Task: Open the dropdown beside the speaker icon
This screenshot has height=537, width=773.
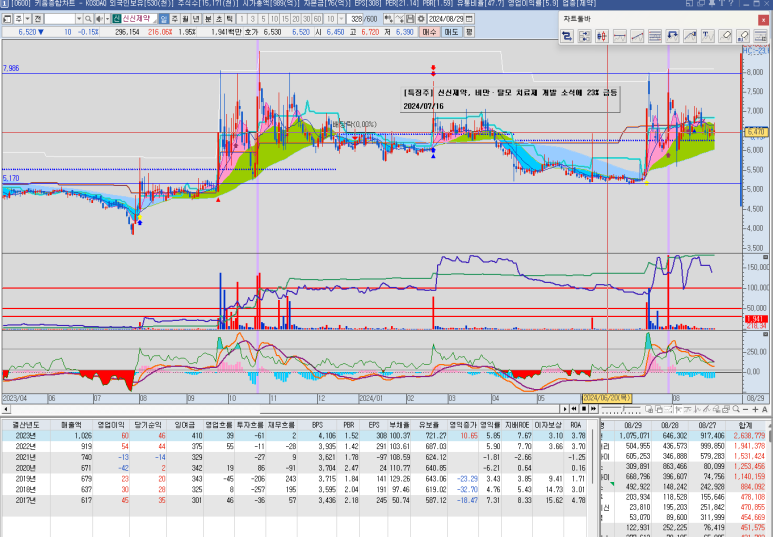Action: click(107, 19)
